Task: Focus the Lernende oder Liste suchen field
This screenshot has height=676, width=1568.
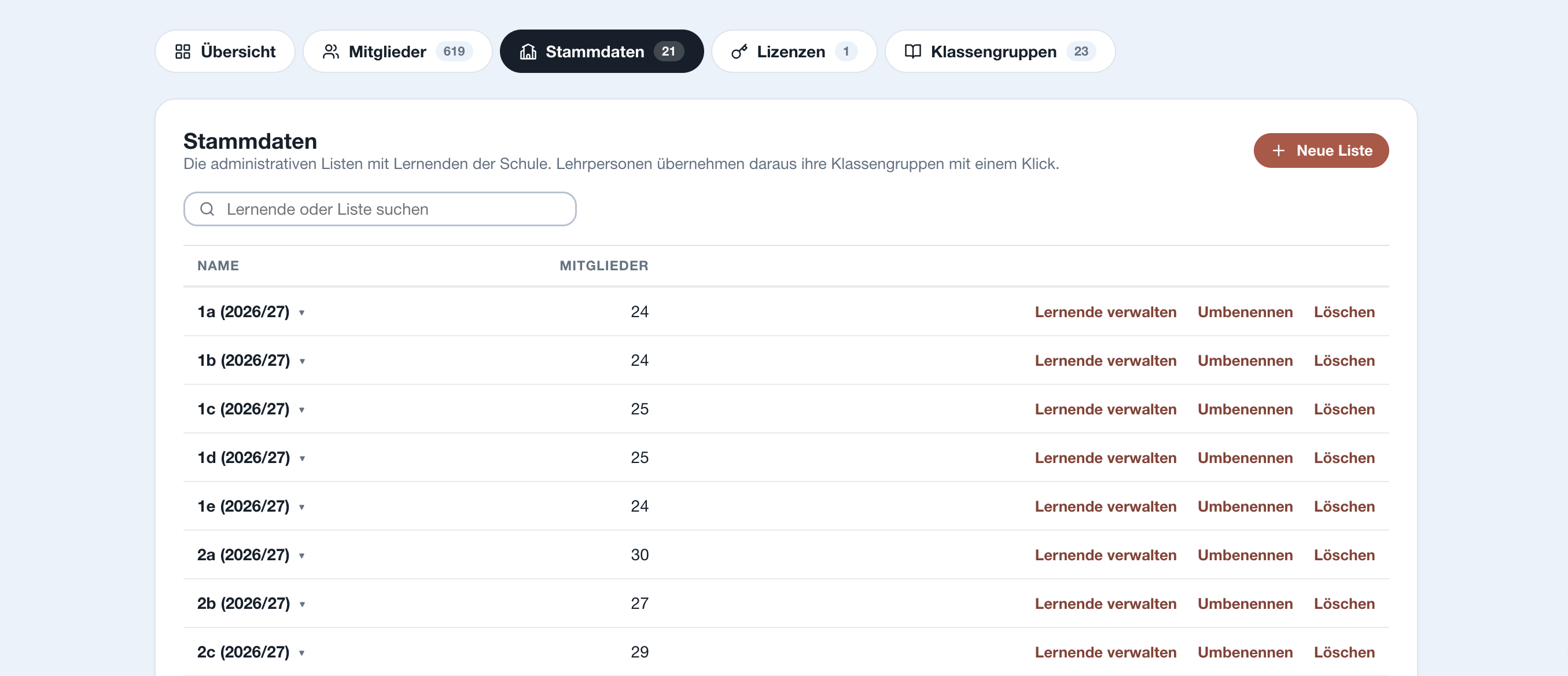Action: click(x=380, y=209)
